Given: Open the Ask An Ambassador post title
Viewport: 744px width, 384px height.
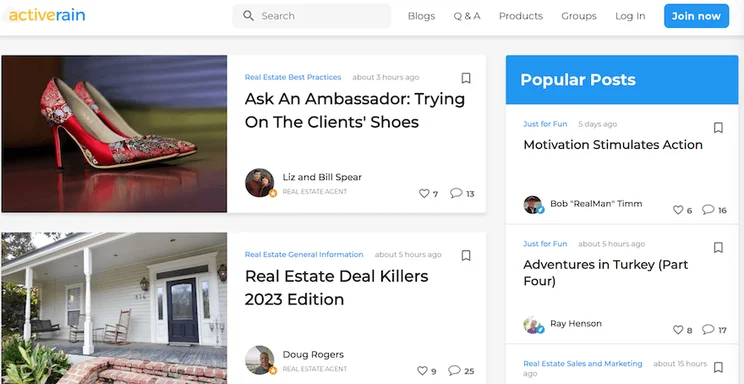Looking at the screenshot, I should pos(354,110).
